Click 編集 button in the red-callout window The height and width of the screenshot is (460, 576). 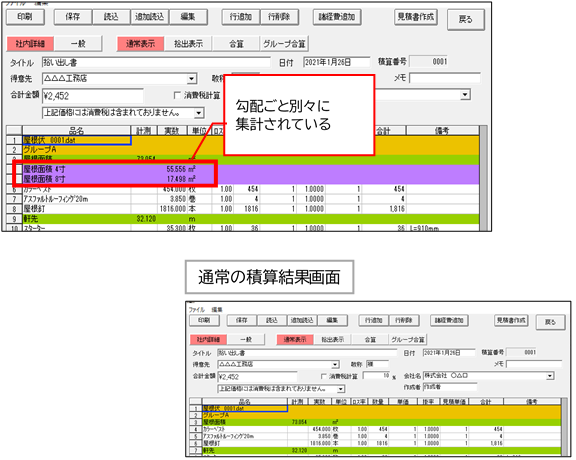188,17
